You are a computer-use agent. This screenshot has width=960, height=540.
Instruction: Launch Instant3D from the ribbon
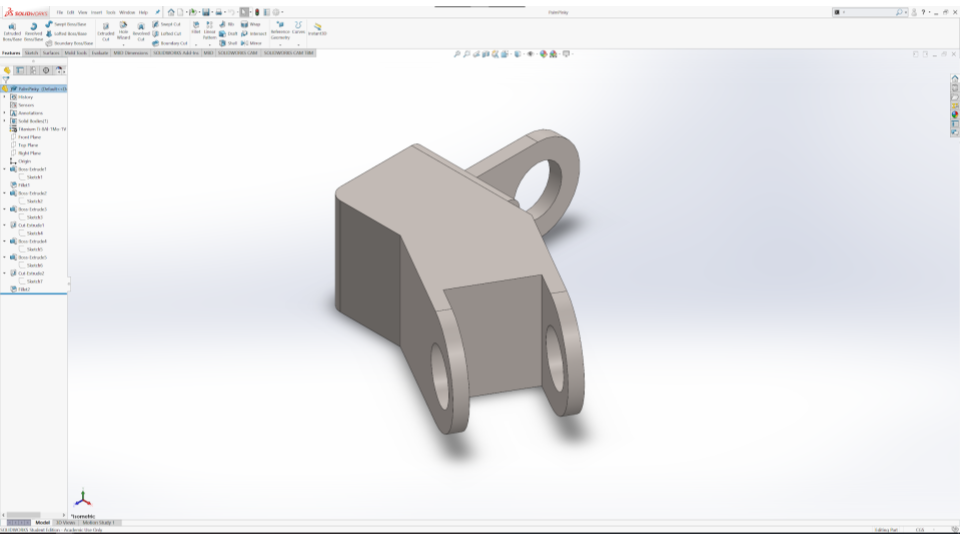point(318,29)
